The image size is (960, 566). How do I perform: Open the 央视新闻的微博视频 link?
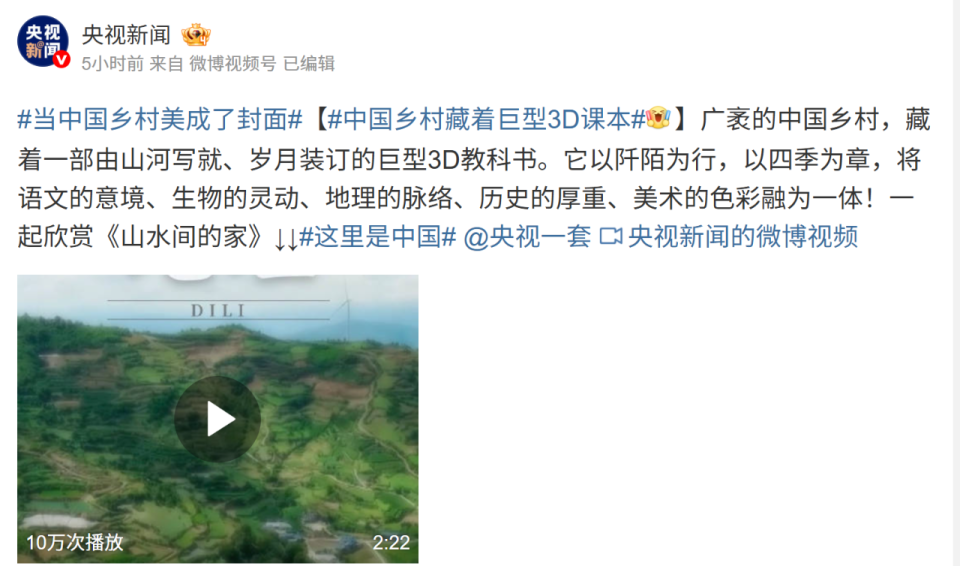[x=743, y=236]
